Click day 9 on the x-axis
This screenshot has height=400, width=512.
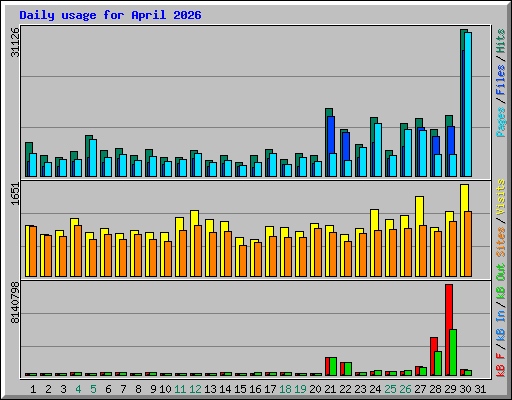(x=153, y=389)
